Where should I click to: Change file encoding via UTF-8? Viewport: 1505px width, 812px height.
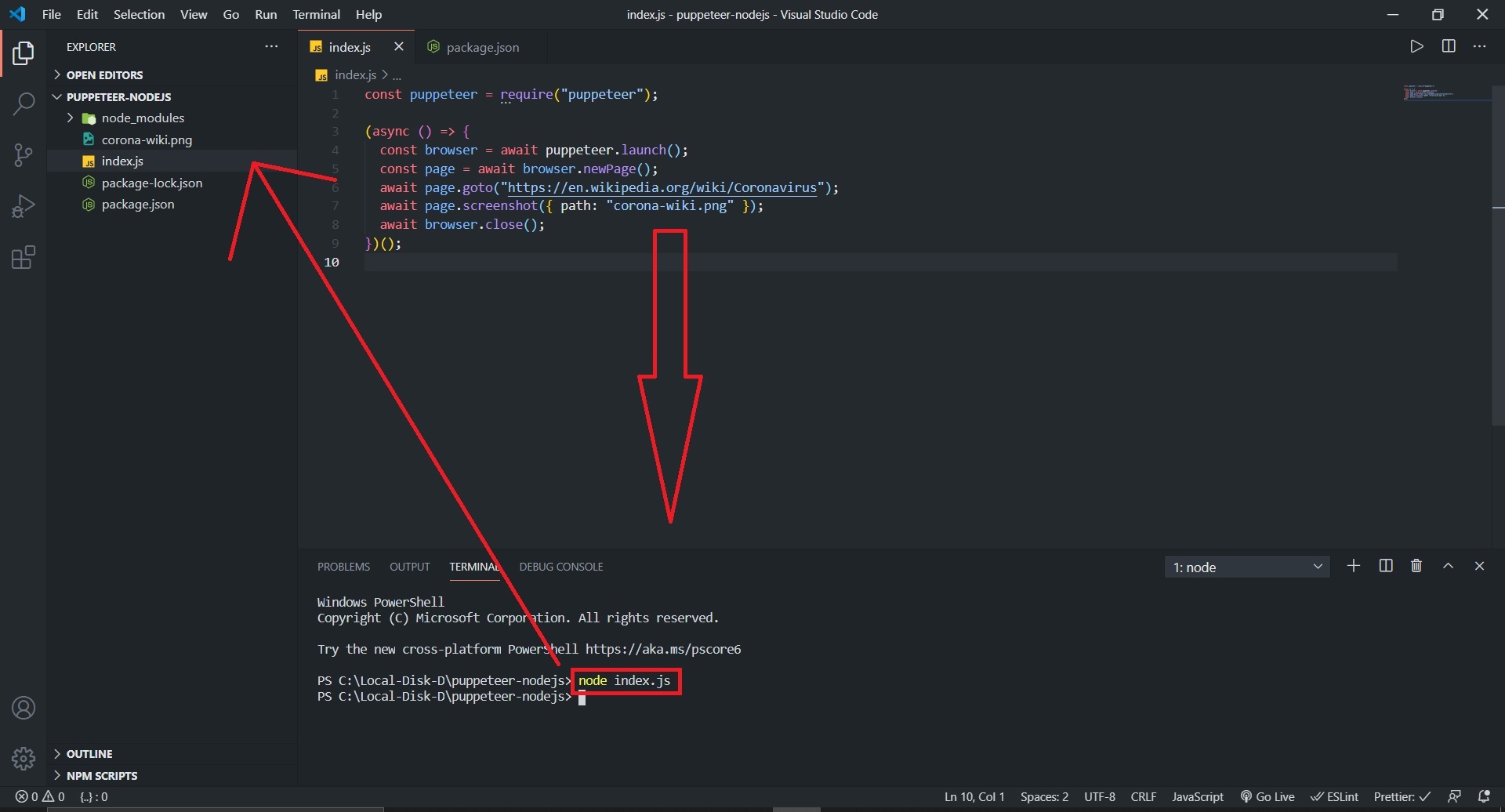(x=1099, y=796)
